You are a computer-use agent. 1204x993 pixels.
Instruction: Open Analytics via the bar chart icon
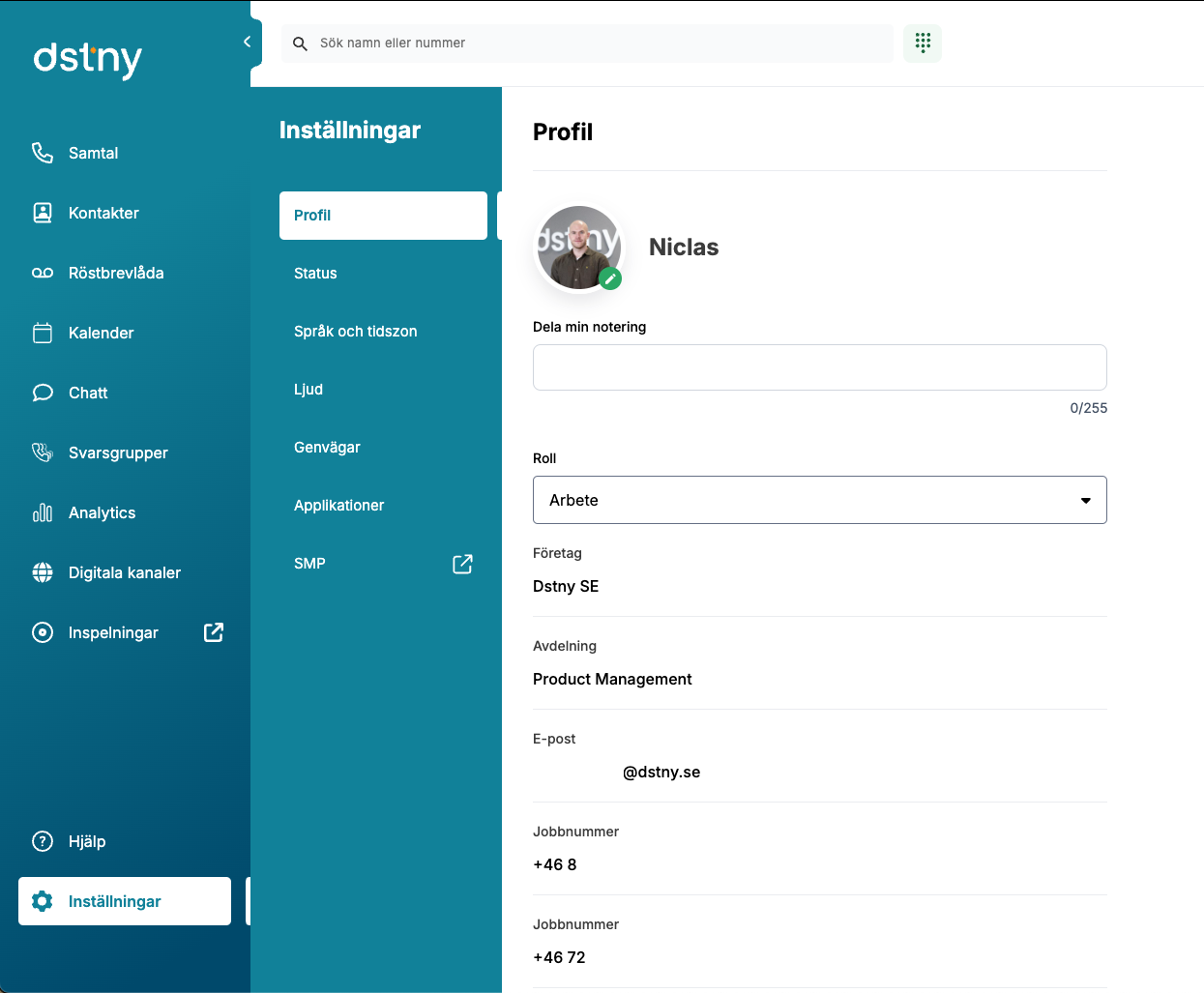click(x=43, y=512)
